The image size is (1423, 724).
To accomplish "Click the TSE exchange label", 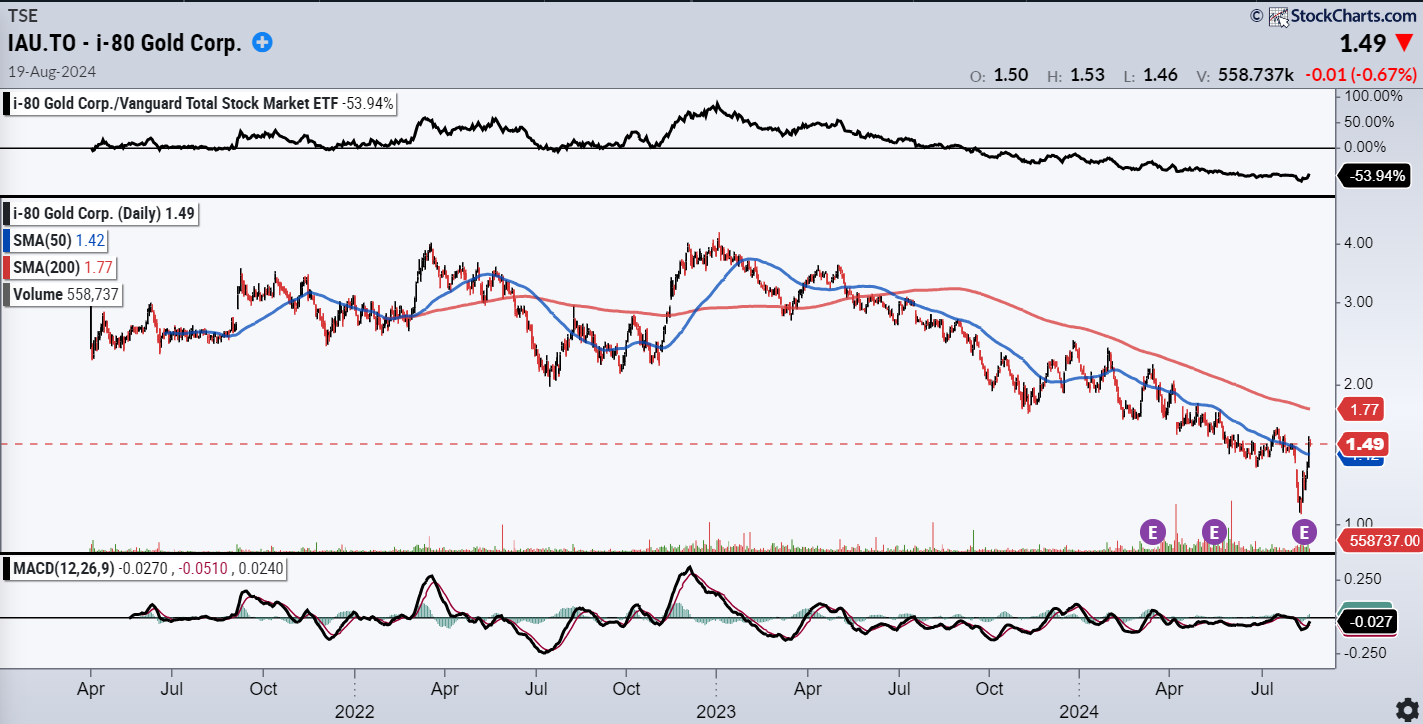I will click(22, 17).
